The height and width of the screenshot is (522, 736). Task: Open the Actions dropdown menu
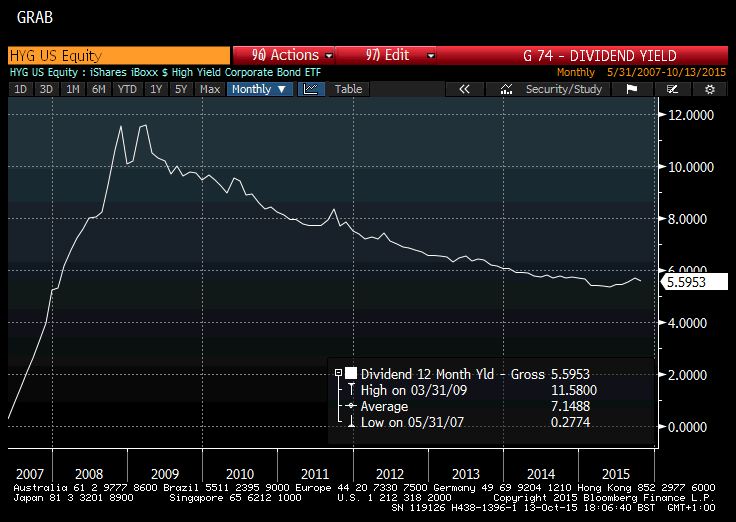tap(284, 55)
